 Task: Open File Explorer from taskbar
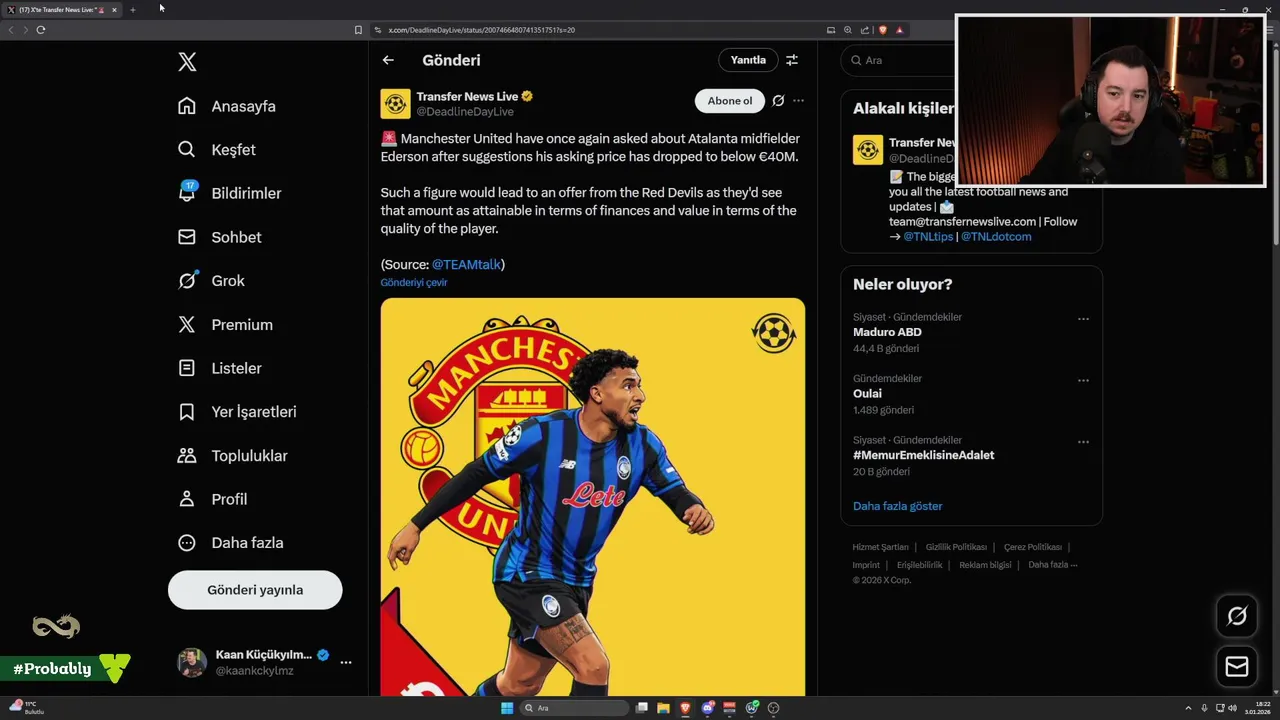click(x=663, y=708)
